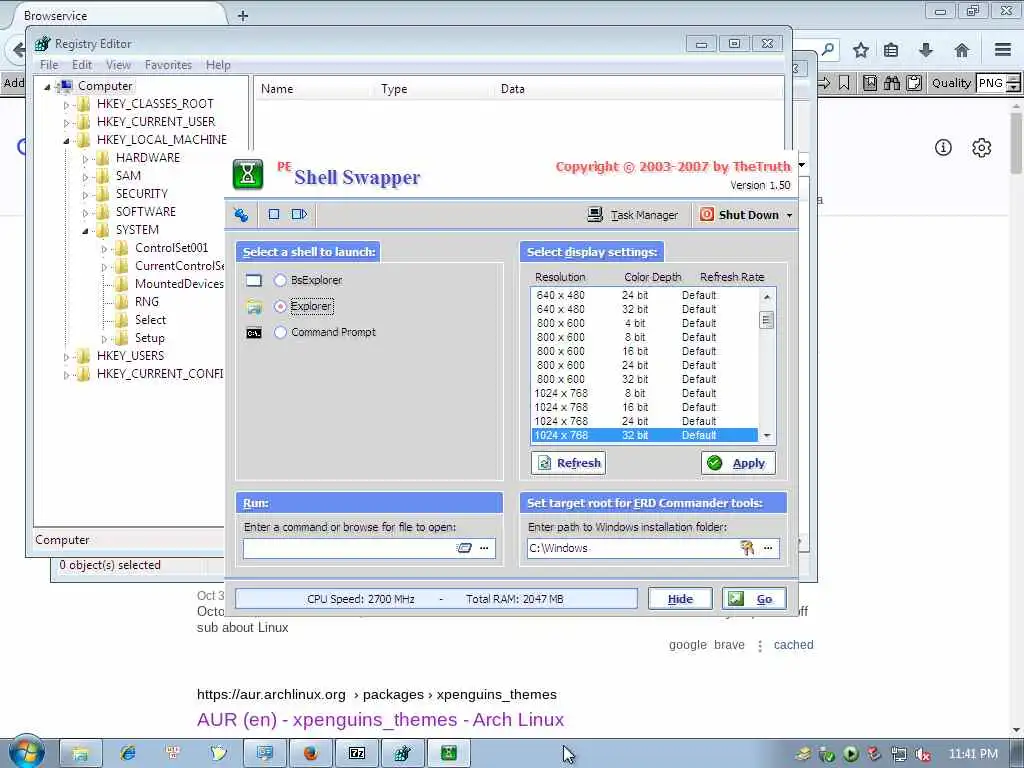This screenshot has height=768, width=1024.
Task: Click the settings gear icon on the web page
Action: pyautogui.click(x=982, y=148)
